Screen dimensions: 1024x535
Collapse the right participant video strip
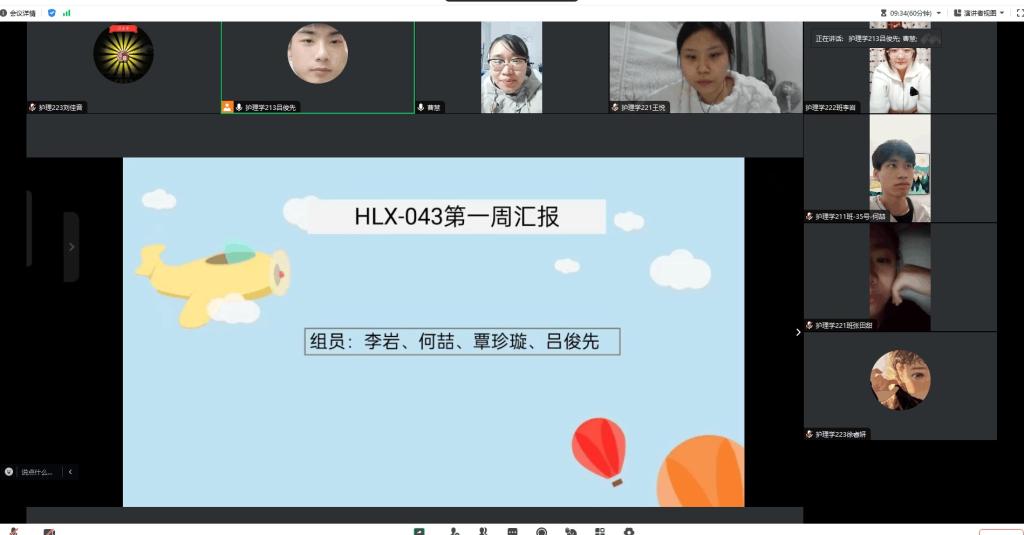798,332
